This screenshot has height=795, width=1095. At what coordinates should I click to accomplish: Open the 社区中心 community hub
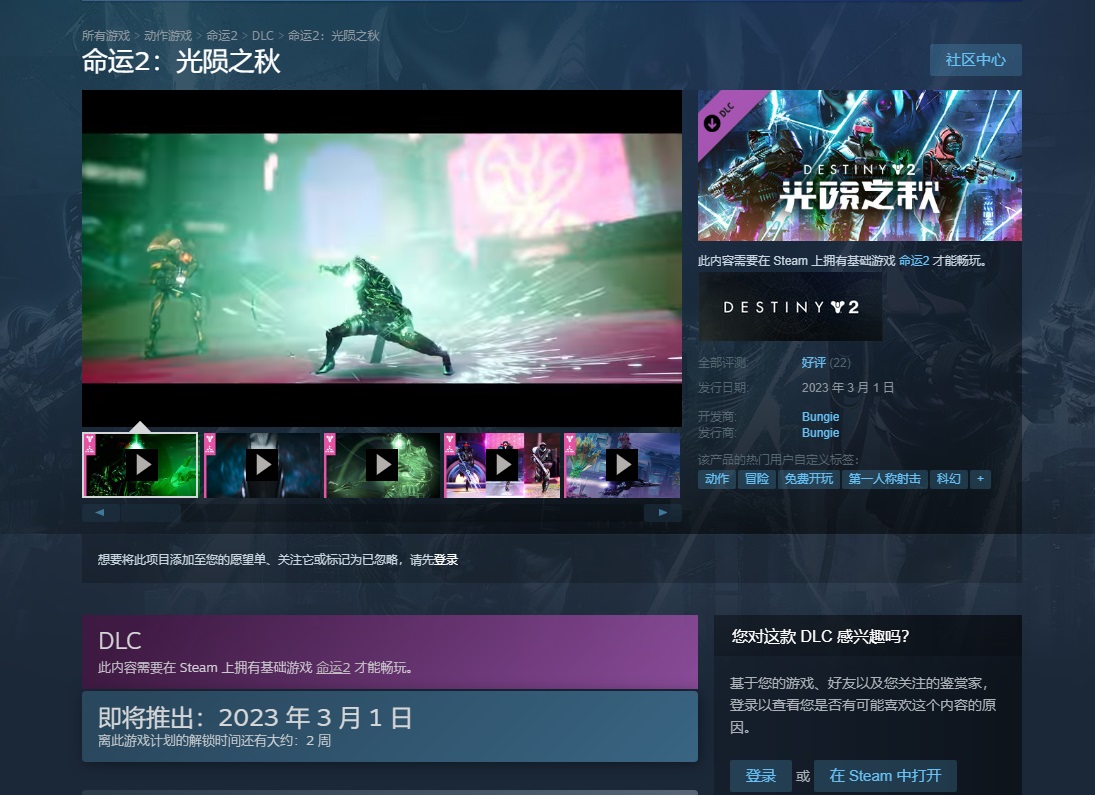pos(976,60)
